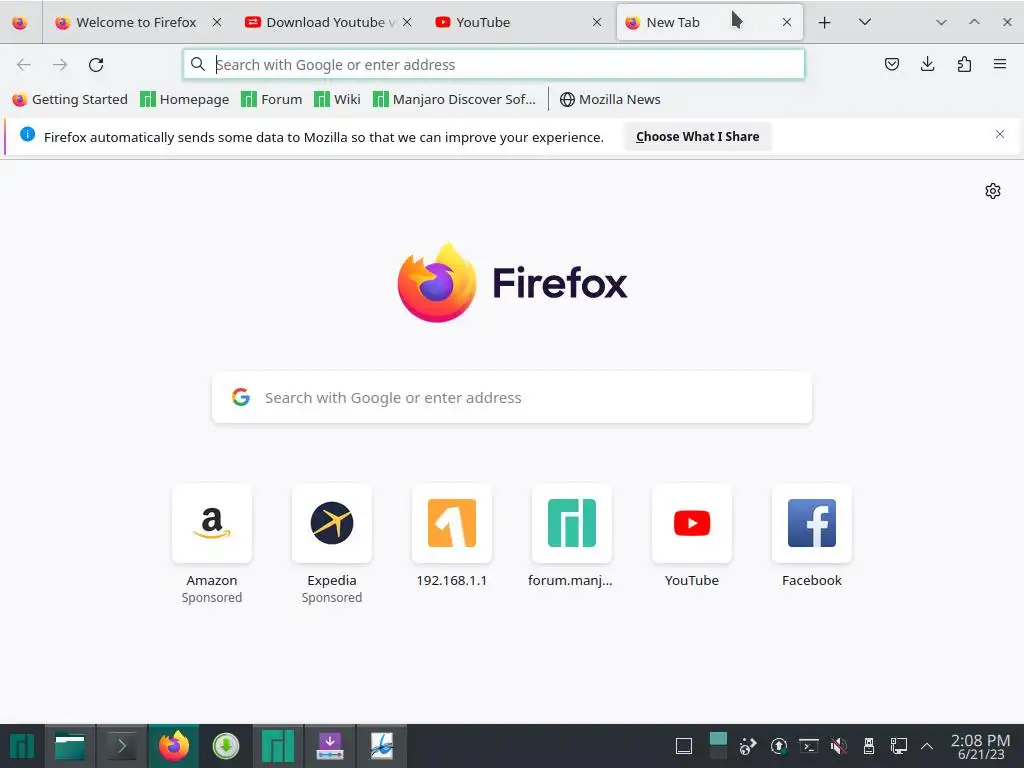Screen dimensions: 1024x768
Task: Click the virtual desktop pager
Action: coord(718,746)
